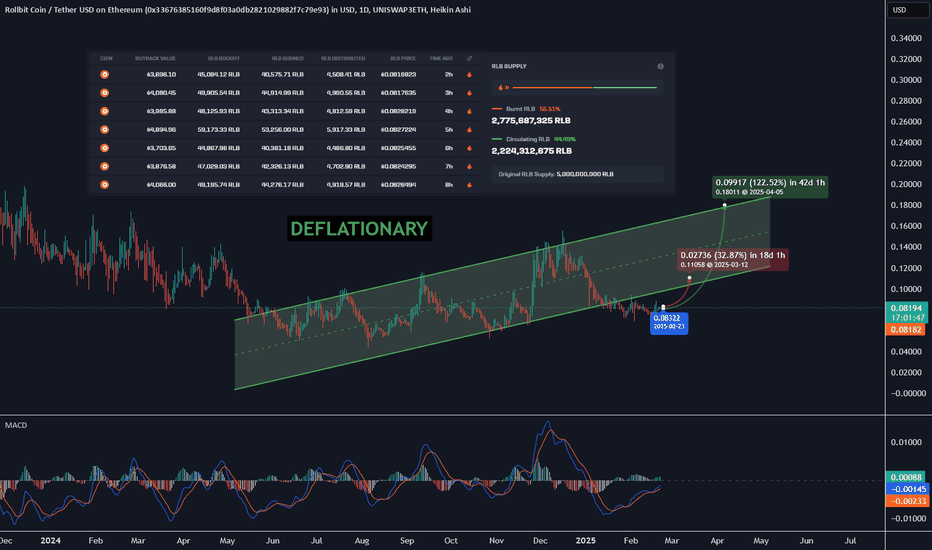Click the flame icon on the supply bar
Screen dimensions: 932x550
(x=500, y=87)
